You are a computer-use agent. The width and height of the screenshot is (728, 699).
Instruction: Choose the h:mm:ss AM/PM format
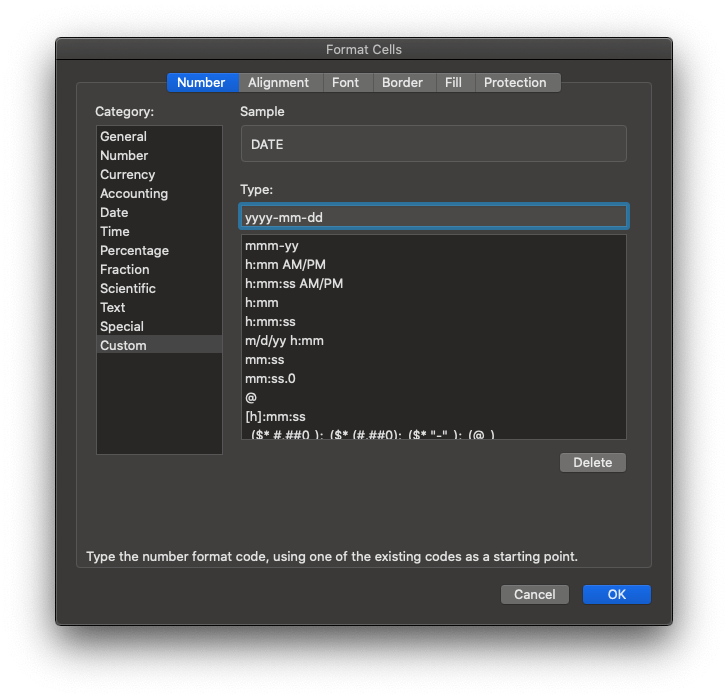(294, 284)
